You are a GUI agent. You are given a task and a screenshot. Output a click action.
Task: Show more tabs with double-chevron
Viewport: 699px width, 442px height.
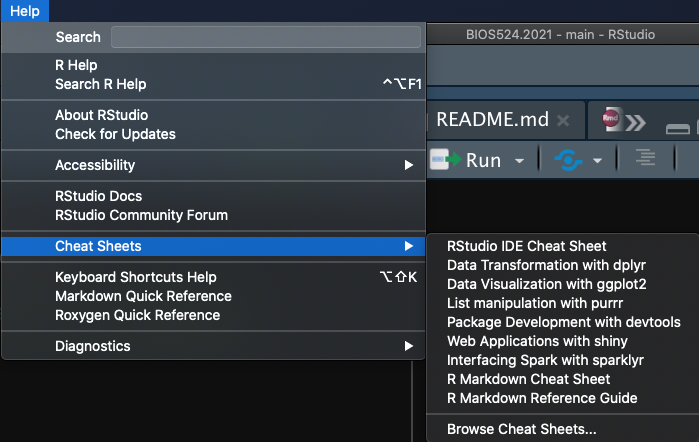635,122
